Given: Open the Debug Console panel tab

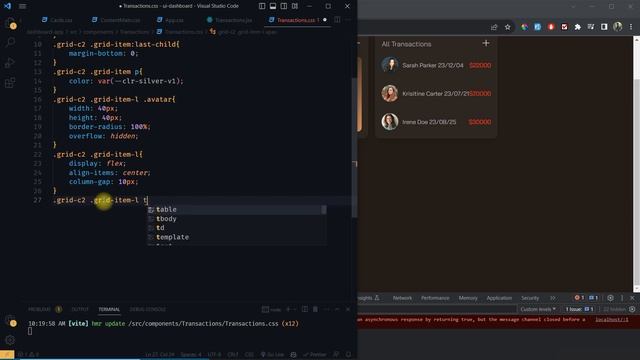Looking at the screenshot, I should tap(147, 309).
